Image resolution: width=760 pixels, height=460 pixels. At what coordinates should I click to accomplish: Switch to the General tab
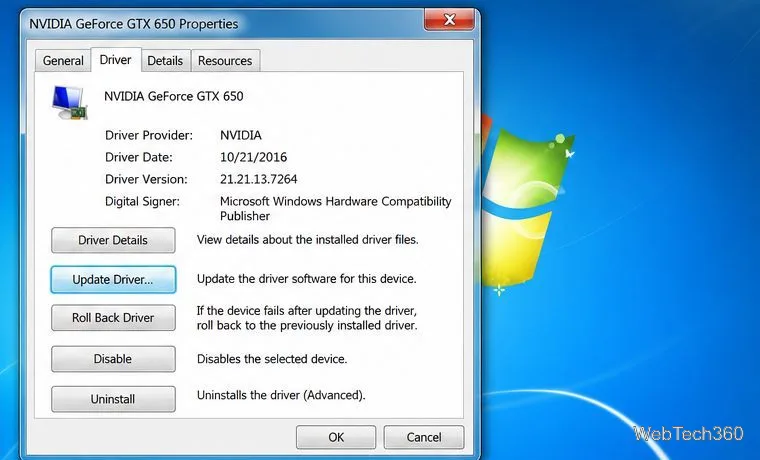63,61
